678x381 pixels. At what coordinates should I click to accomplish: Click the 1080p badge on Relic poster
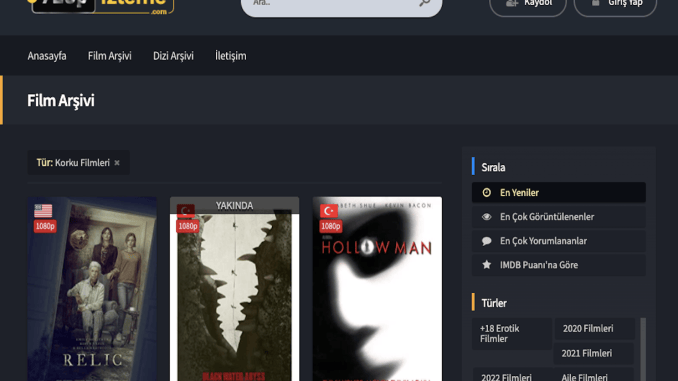[45, 226]
